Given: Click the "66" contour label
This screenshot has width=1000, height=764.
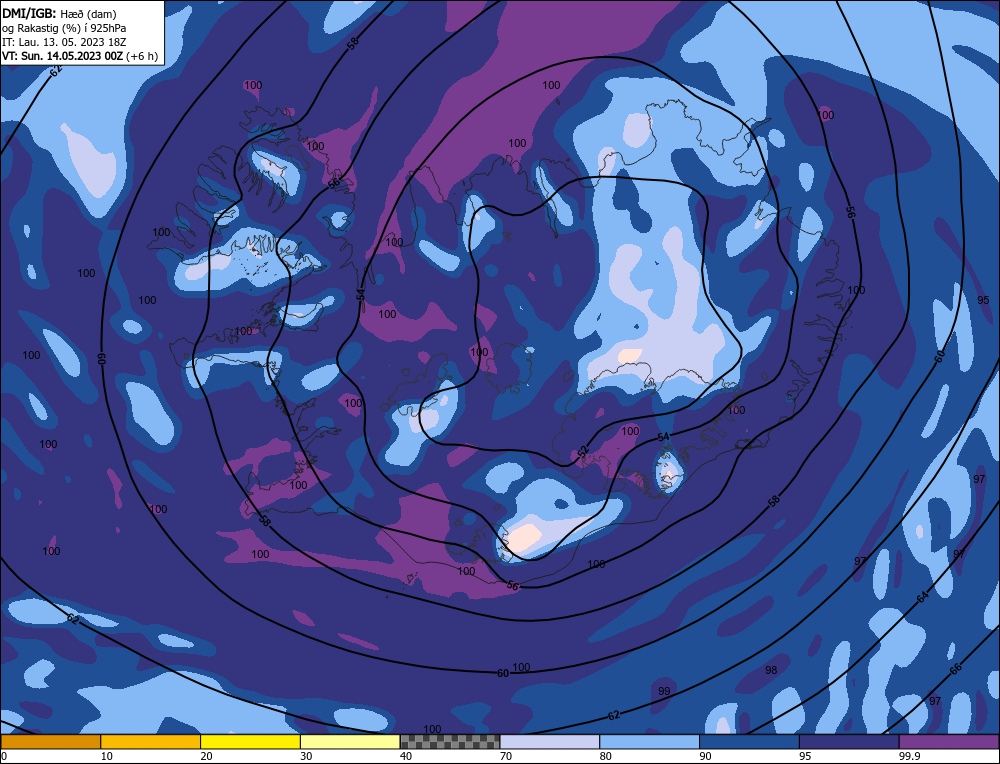Looking at the screenshot, I should (x=955, y=669).
